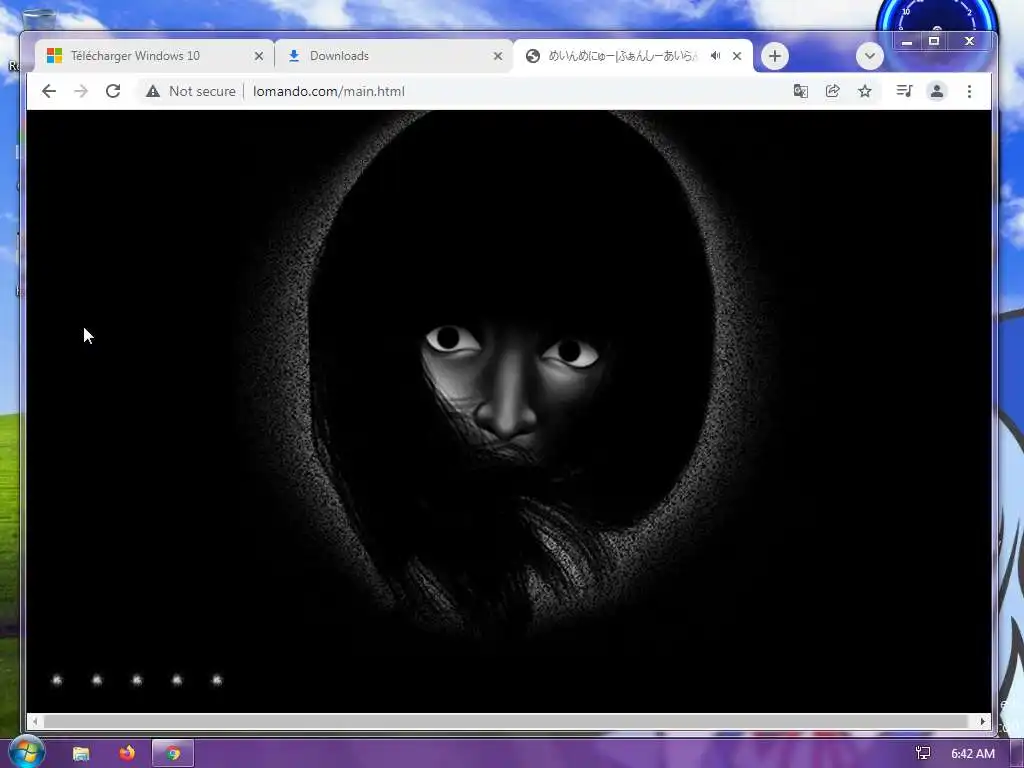Click the 6:42 AM taskbar clock
The height and width of the screenshot is (768, 1024).
972,754
